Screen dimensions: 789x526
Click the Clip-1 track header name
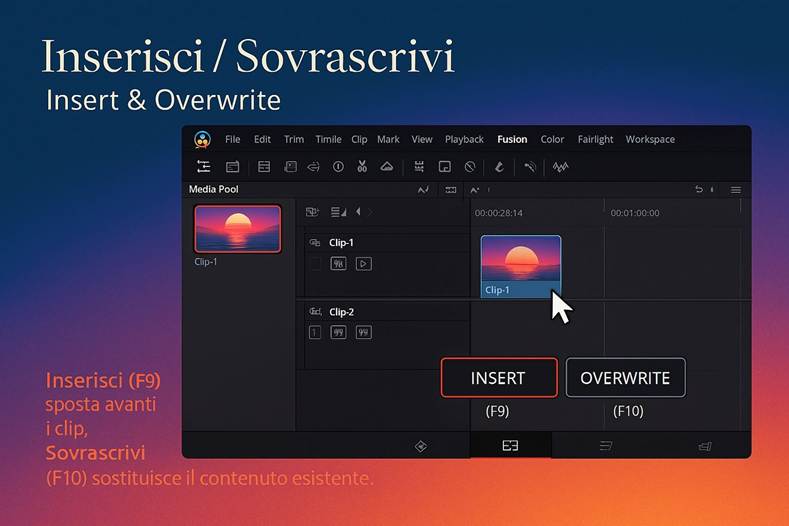341,243
